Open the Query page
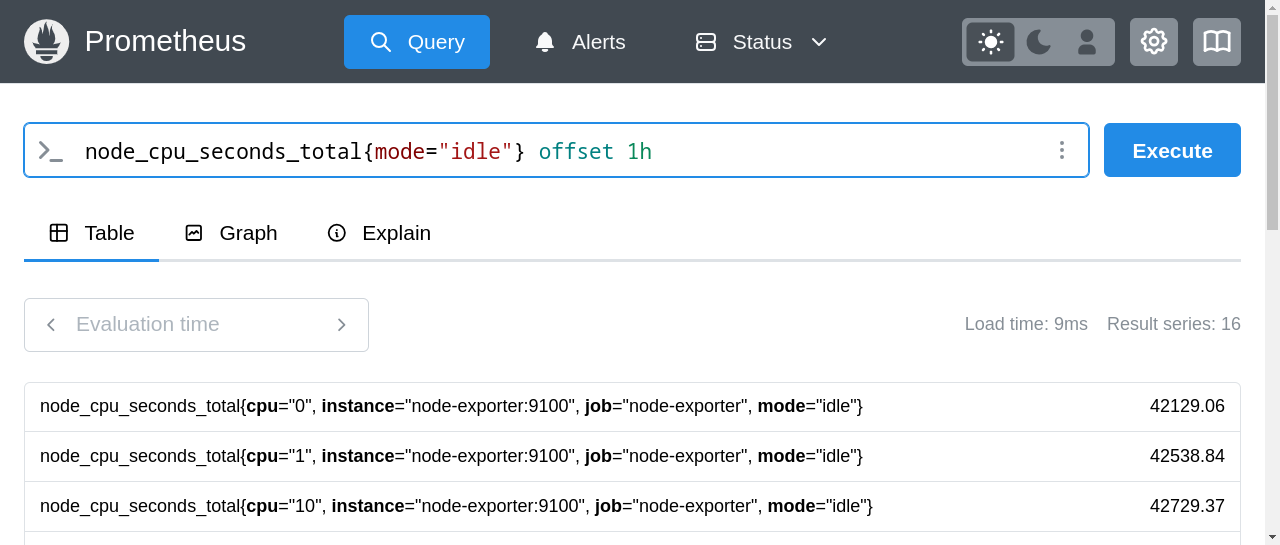 [417, 42]
